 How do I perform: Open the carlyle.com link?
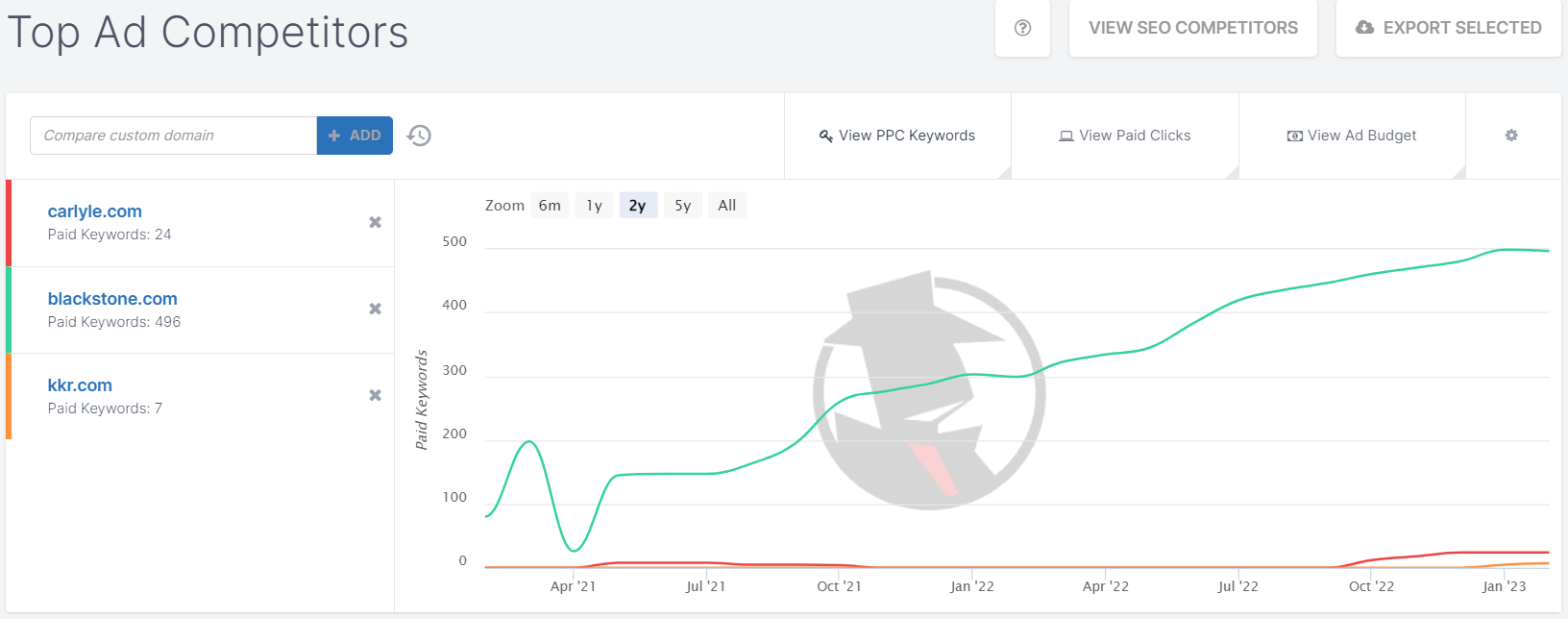pos(95,211)
